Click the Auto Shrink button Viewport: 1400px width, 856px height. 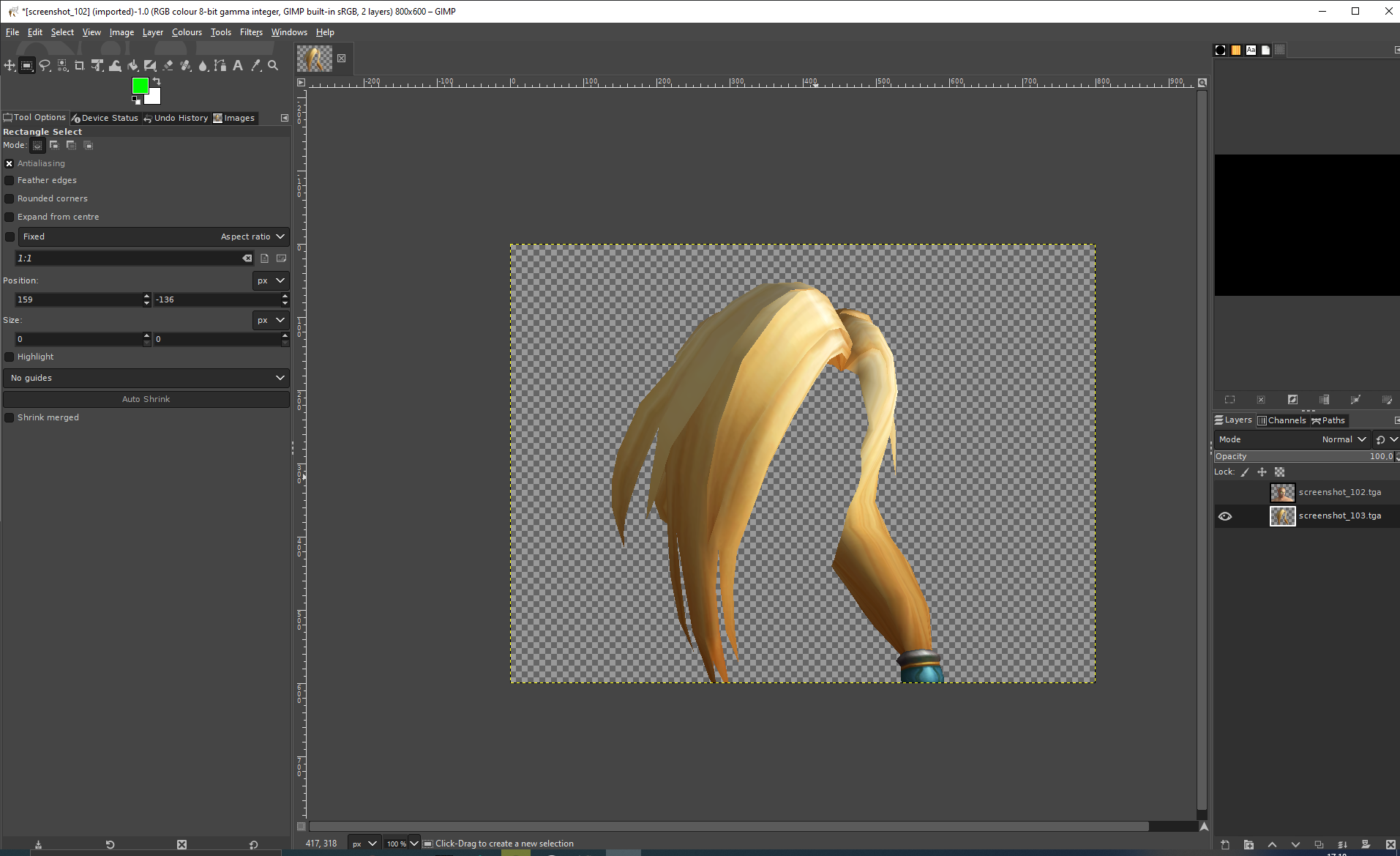(x=146, y=399)
